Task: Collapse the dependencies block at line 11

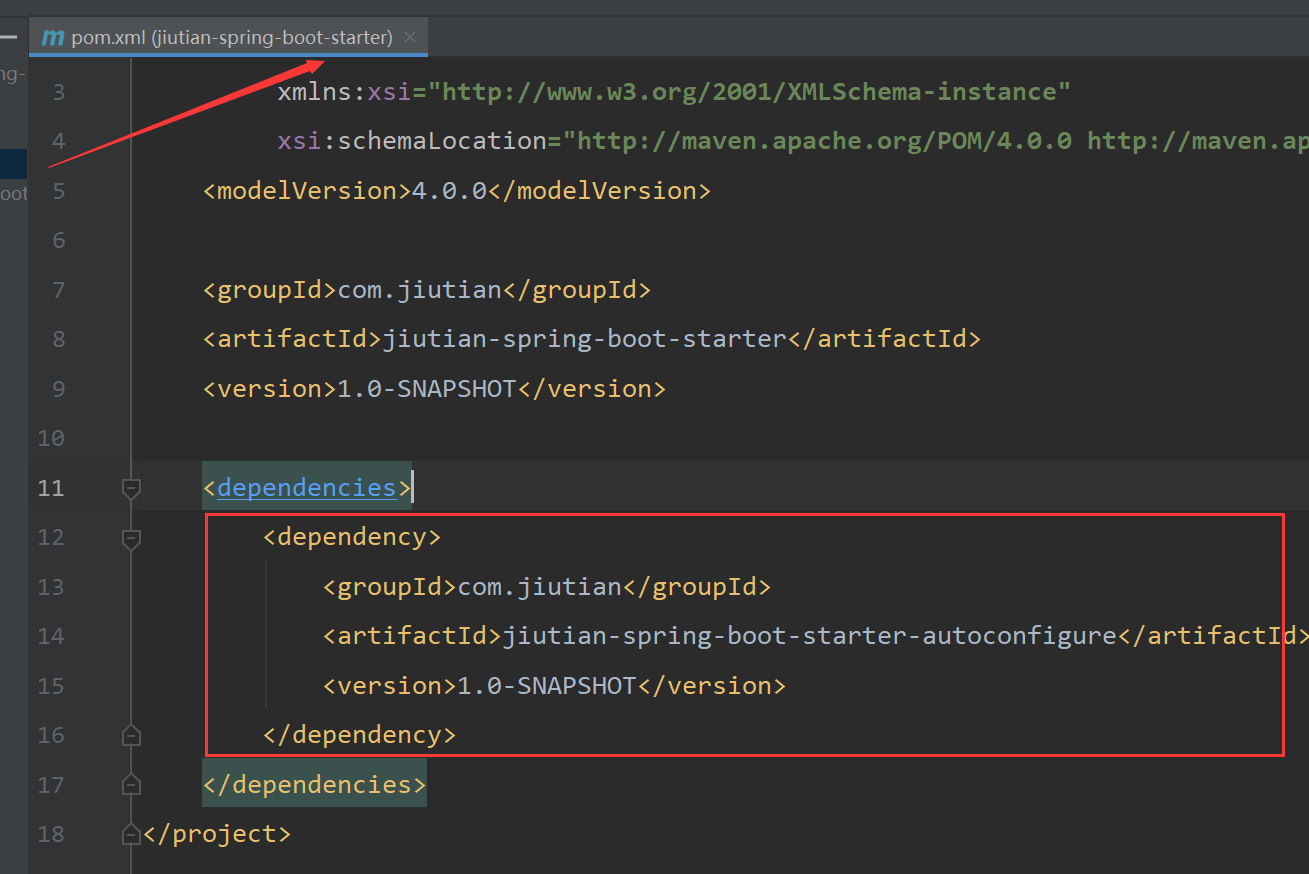Action: pyautogui.click(x=130, y=488)
